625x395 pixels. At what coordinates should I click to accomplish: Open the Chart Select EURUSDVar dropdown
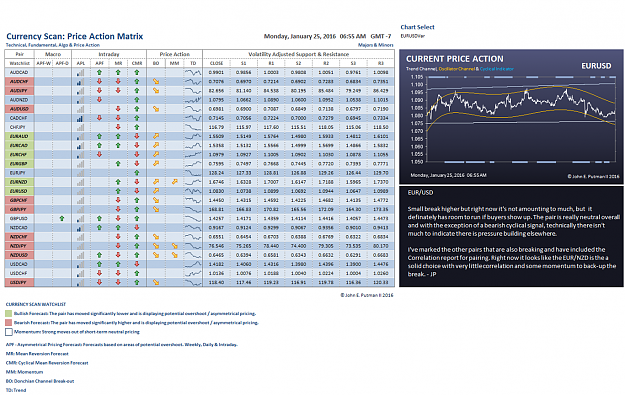(413, 36)
